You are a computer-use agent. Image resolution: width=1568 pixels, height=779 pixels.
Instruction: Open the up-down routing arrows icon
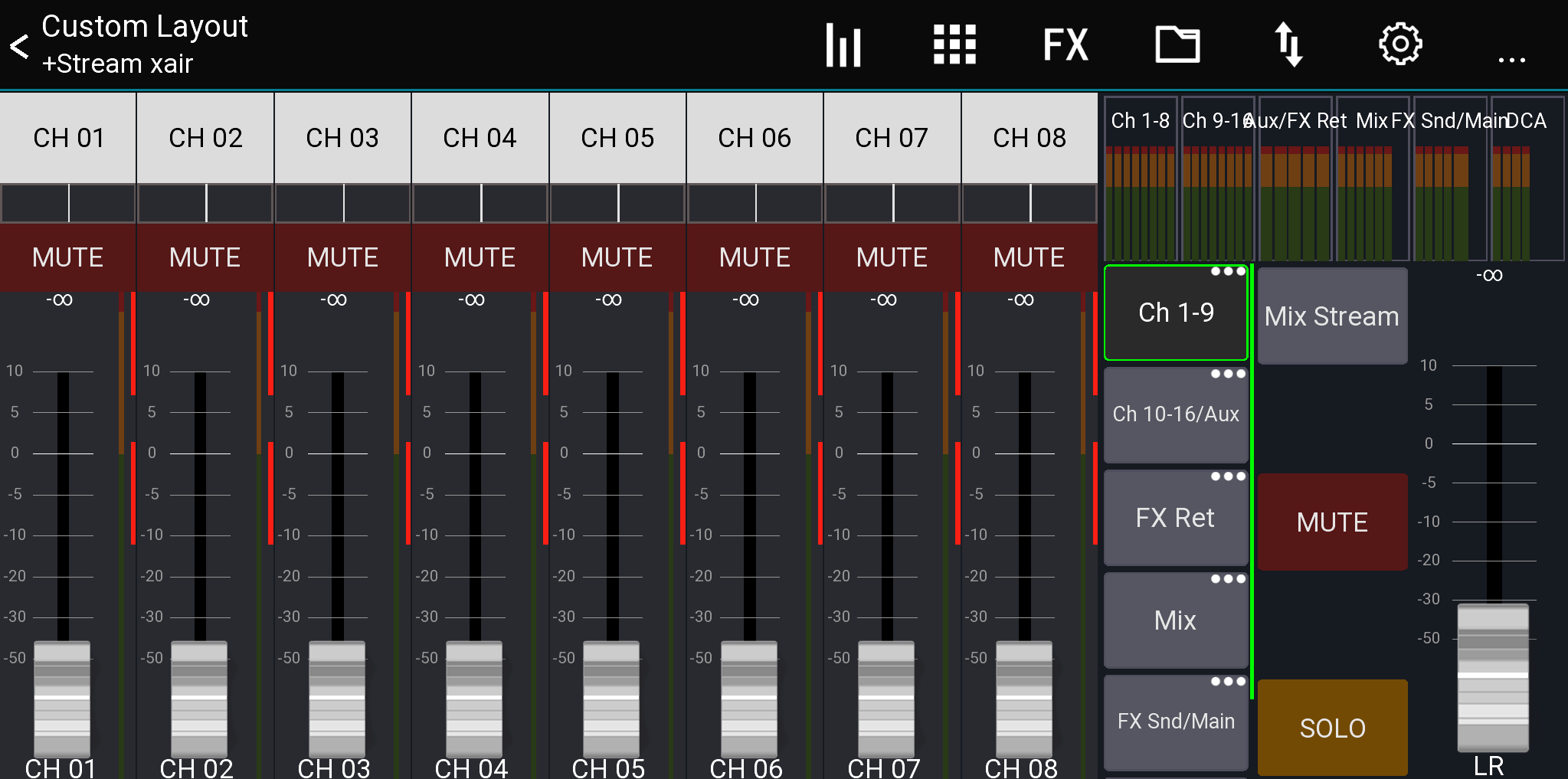click(1288, 44)
